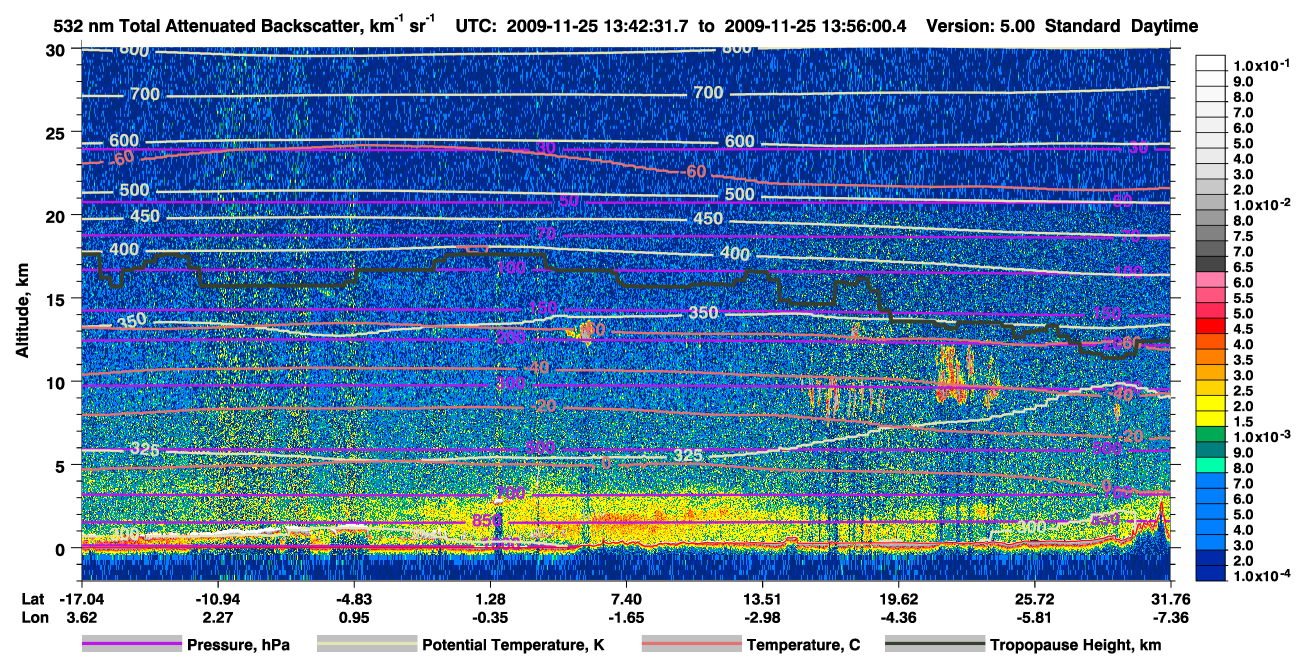Click the 'Lon' row label below the plot
The width and height of the screenshot is (1300, 667).
tap(34, 617)
